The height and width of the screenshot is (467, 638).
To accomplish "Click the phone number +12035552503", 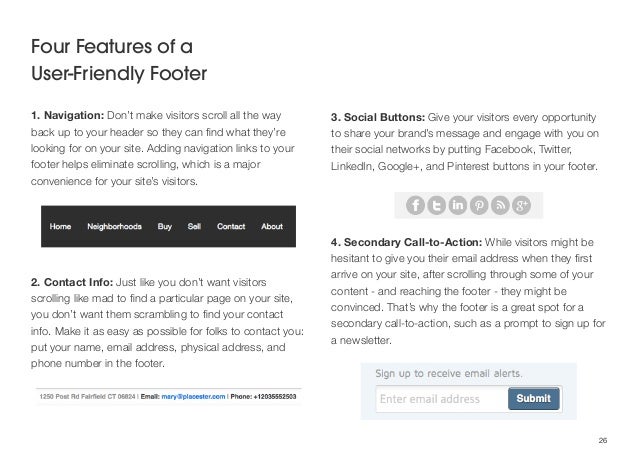I will coord(275,397).
